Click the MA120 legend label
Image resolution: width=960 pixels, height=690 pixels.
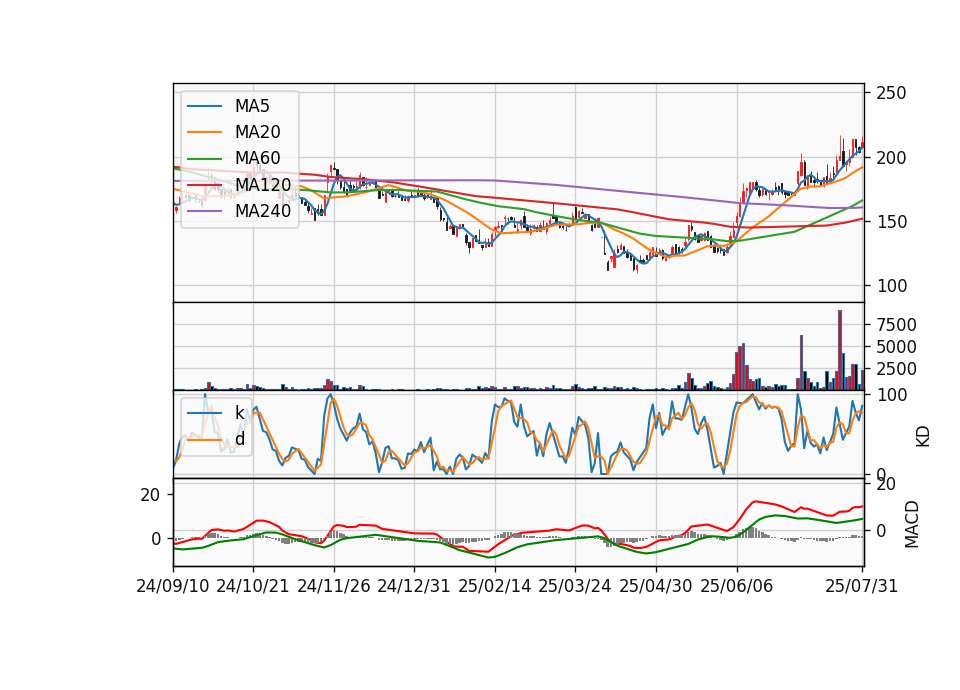[x=263, y=184]
